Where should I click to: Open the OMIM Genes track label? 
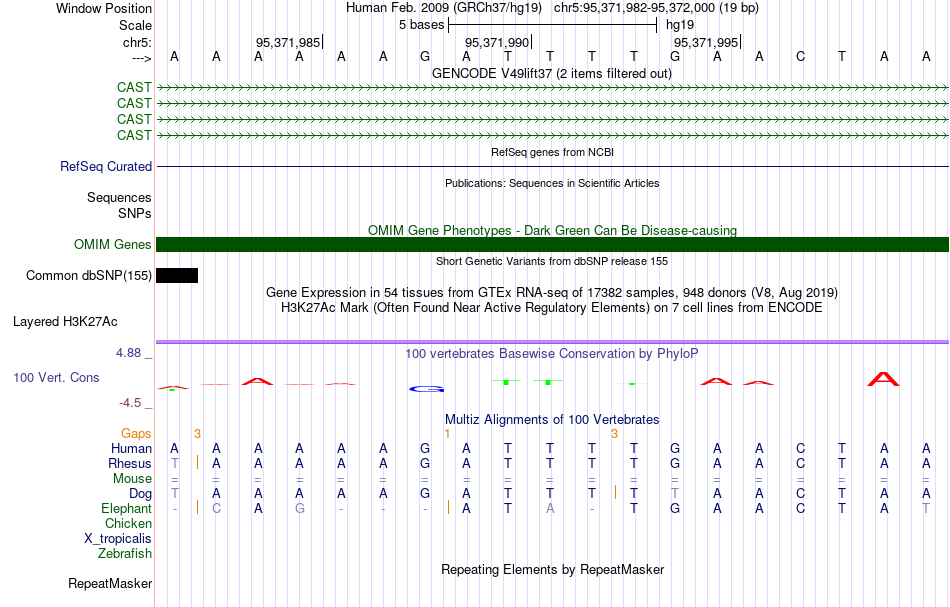(112, 244)
